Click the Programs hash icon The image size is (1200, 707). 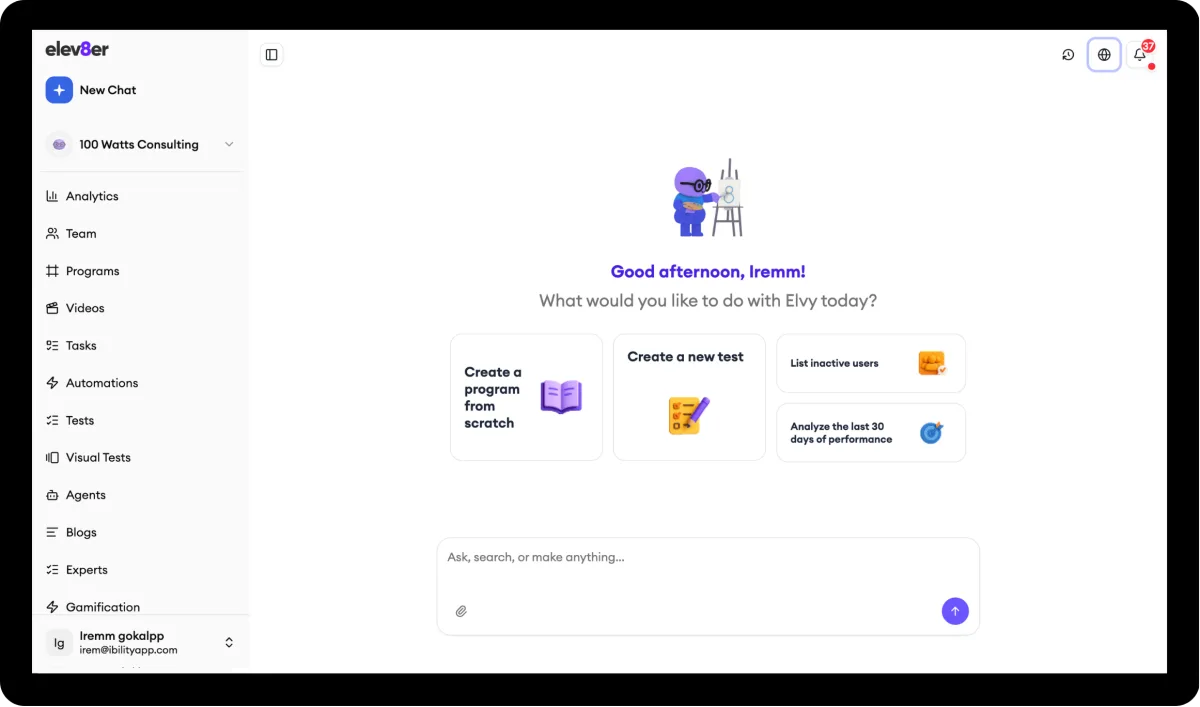(x=52, y=271)
